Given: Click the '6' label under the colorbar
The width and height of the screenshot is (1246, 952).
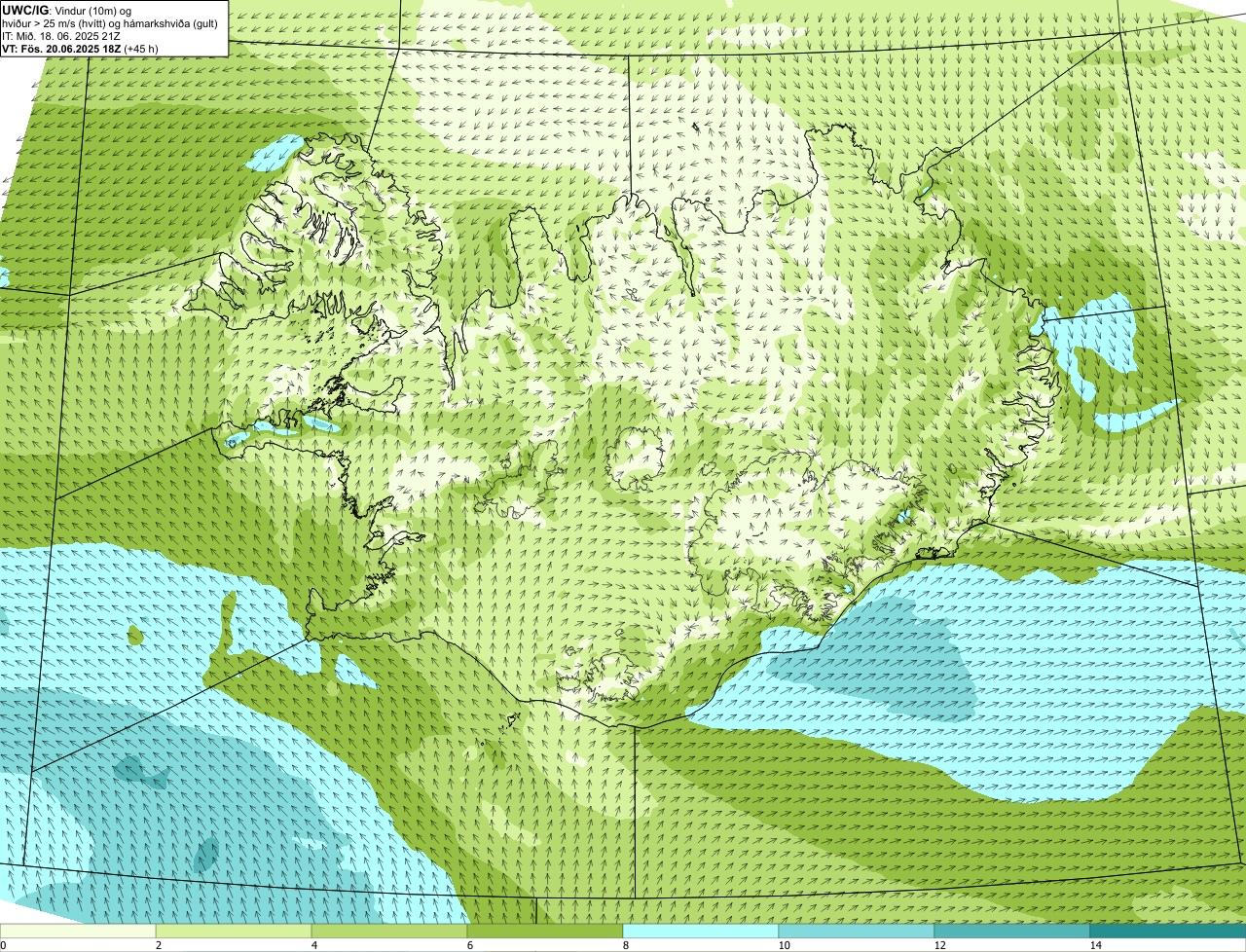Looking at the screenshot, I should [469, 945].
